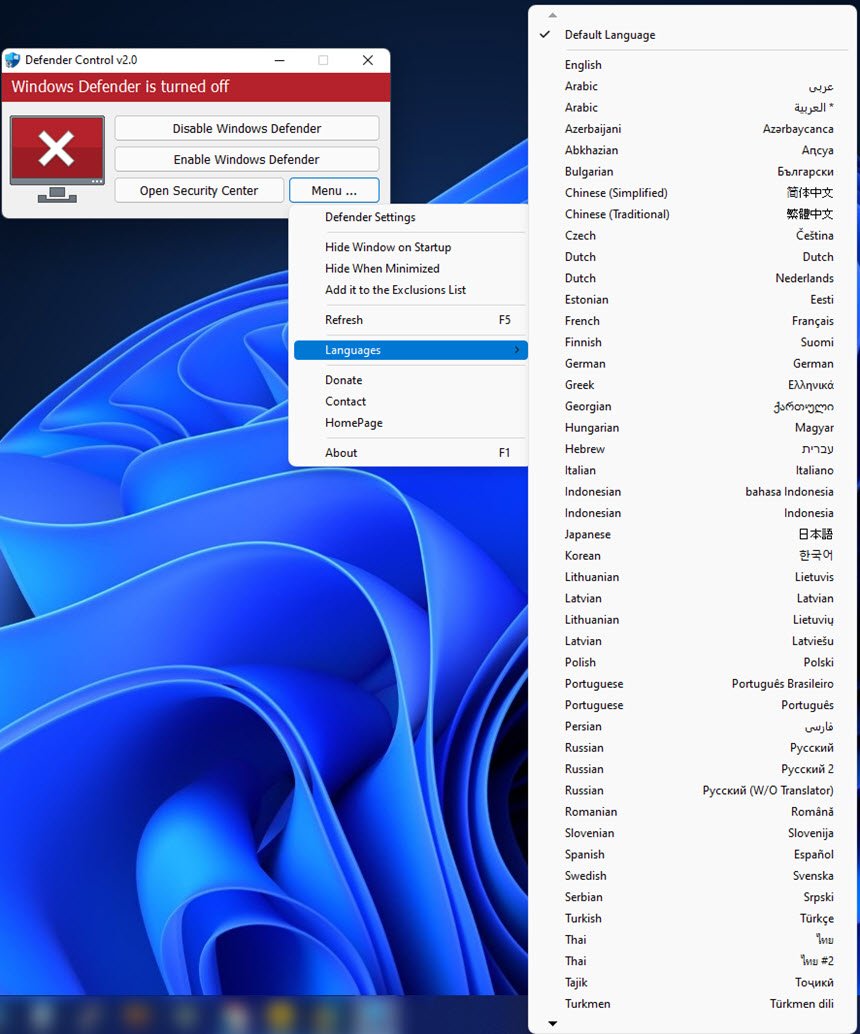The image size is (860, 1034).
Task: Choose Polish Polski language
Action: pyautogui.click(x=692, y=662)
